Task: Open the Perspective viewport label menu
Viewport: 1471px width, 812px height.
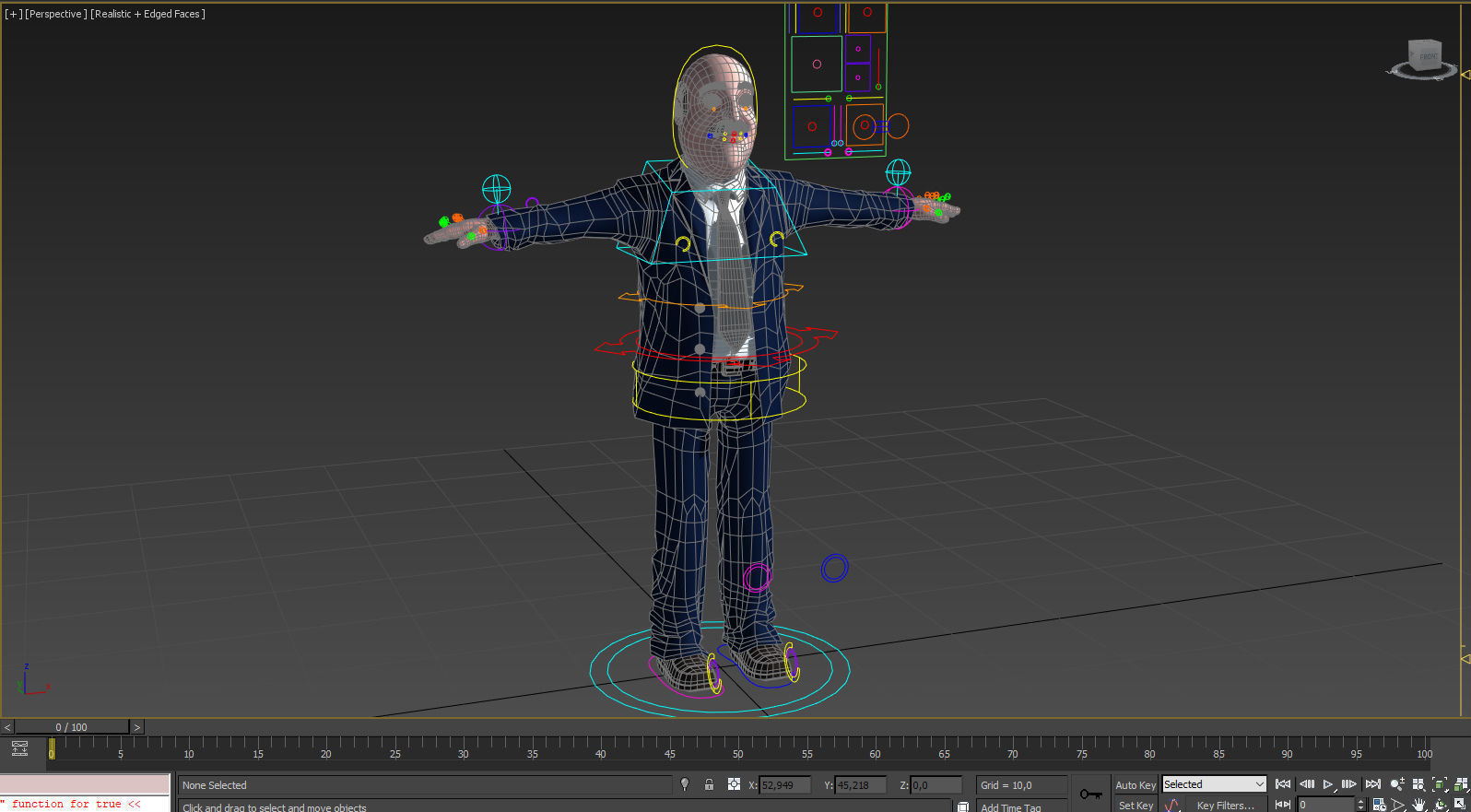Action: point(56,14)
